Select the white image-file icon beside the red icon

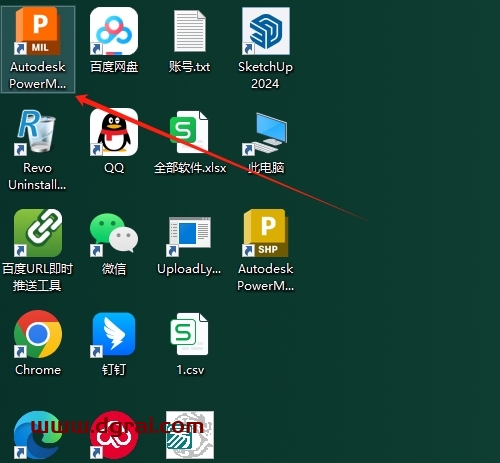[190, 435]
